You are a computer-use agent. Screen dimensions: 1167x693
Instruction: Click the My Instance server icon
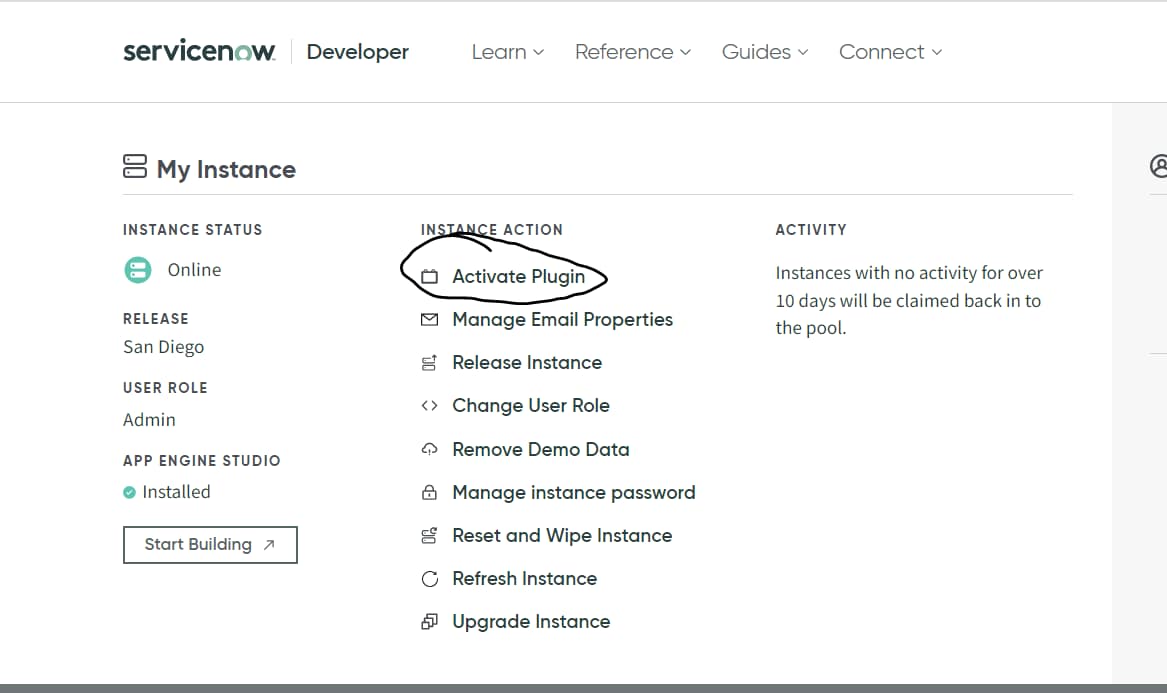[135, 167]
